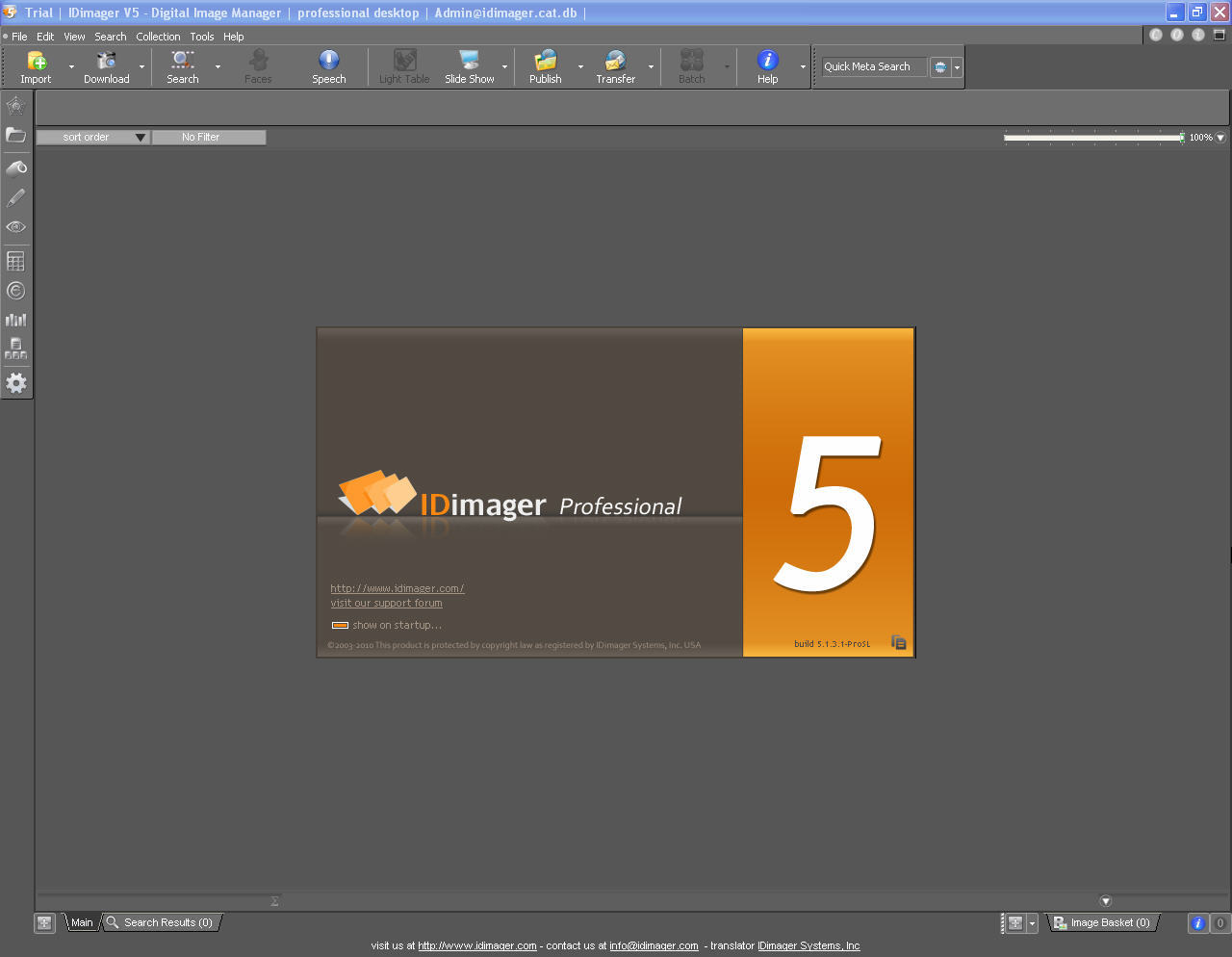Open the calendar grid panel in sidebar
Screen dimensions: 1232x957
pyautogui.click(x=15, y=260)
